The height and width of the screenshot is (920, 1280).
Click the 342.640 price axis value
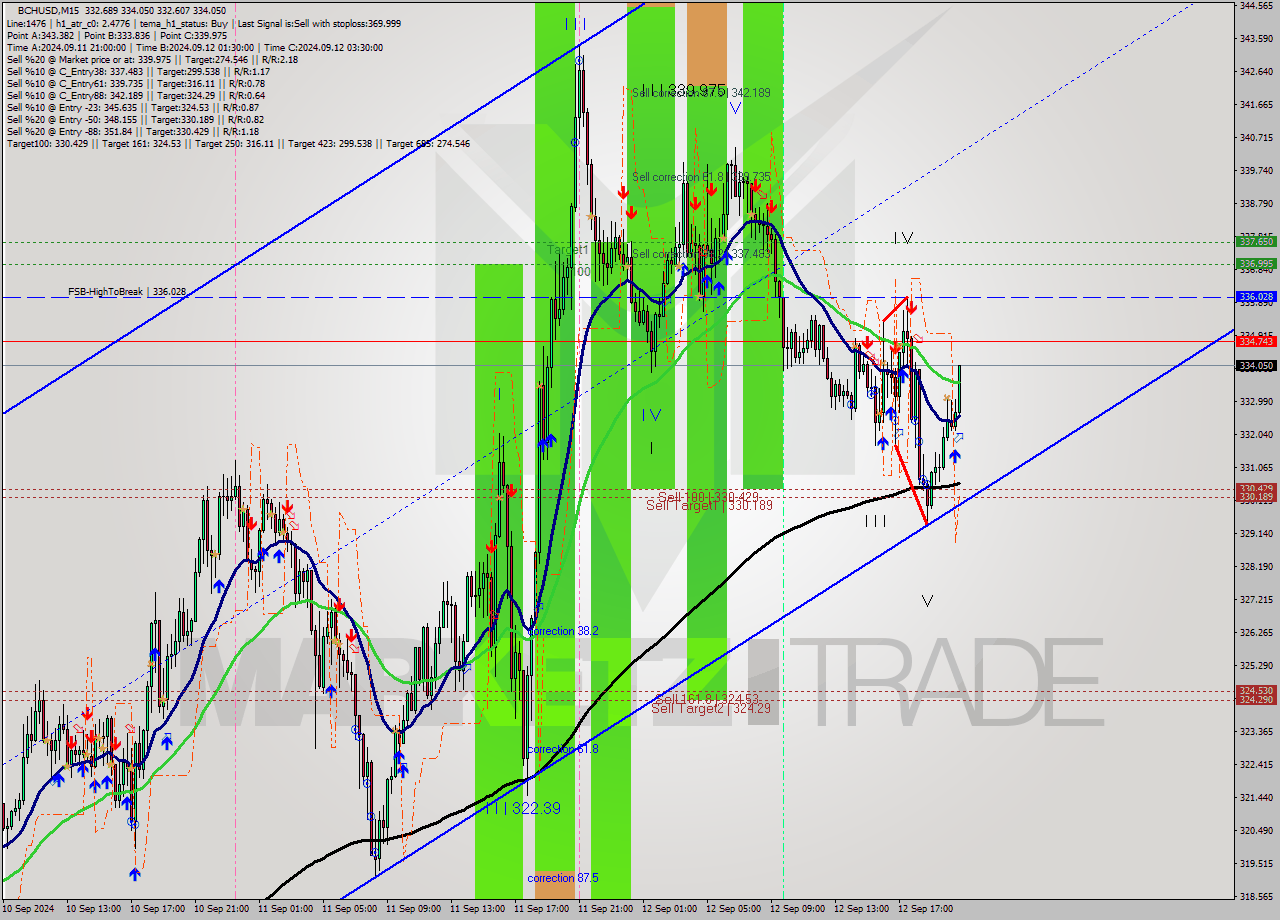click(1256, 71)
